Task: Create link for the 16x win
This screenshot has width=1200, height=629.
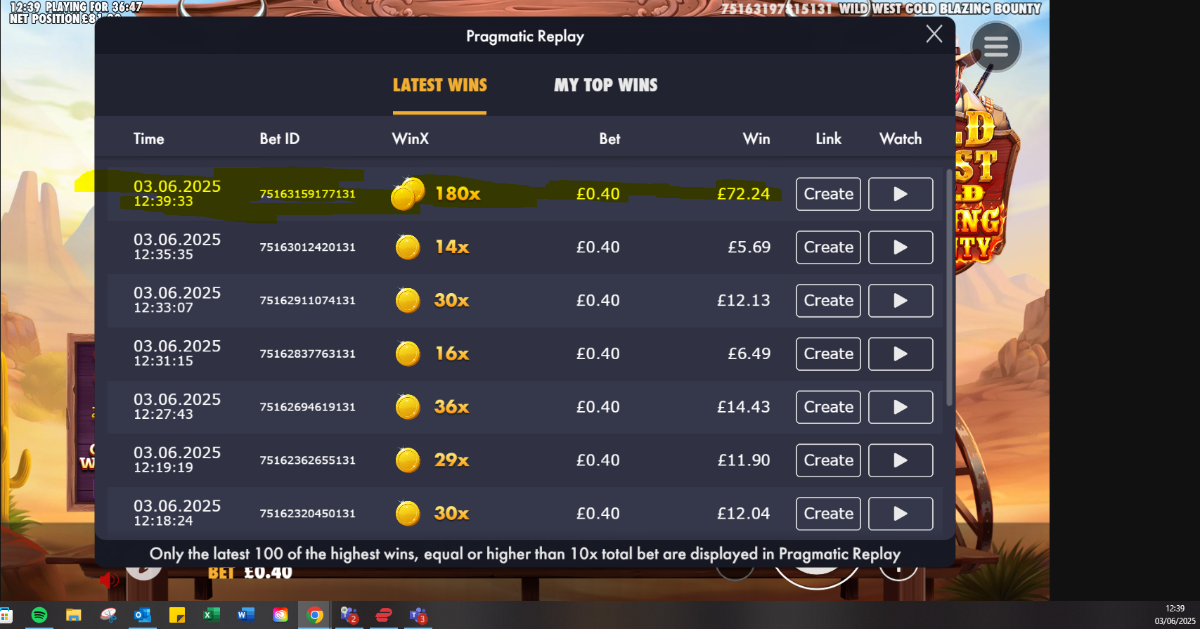Action: [828, 354]
